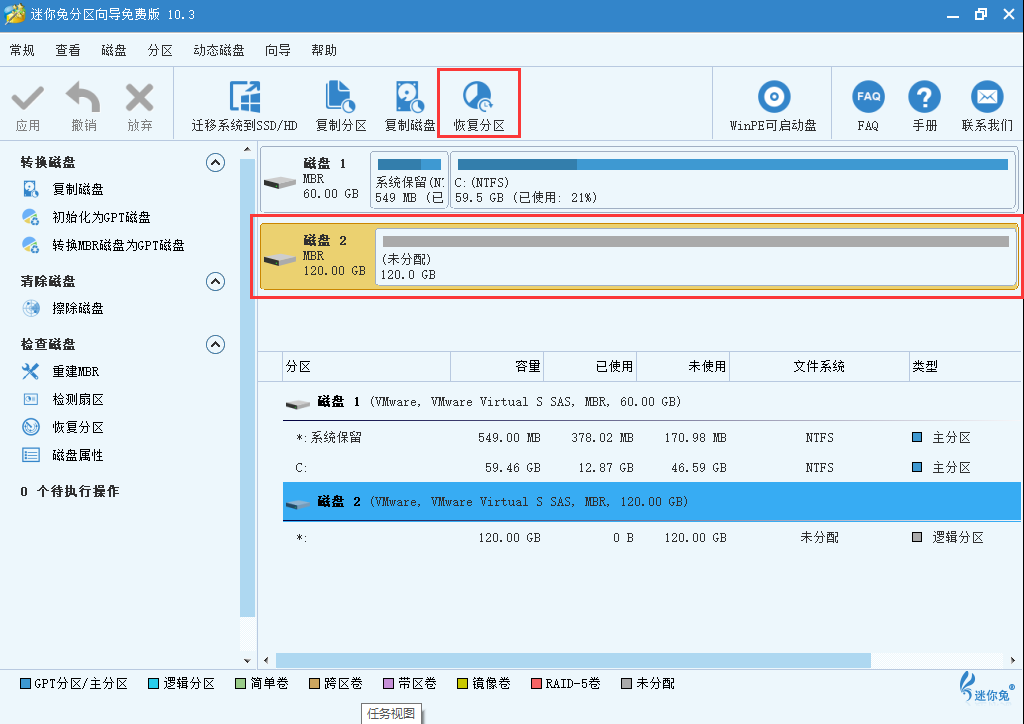Click the left sidebar scroll-up arrow
This screenshot has width=1024, height=724.
pyautogui.click(x=247, y=150)
